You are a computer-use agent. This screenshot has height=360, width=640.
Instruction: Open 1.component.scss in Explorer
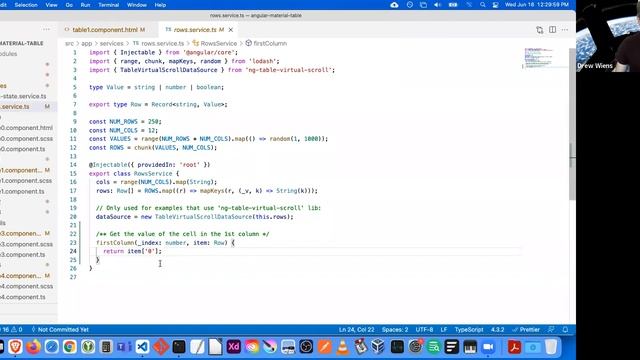[26, 180]
